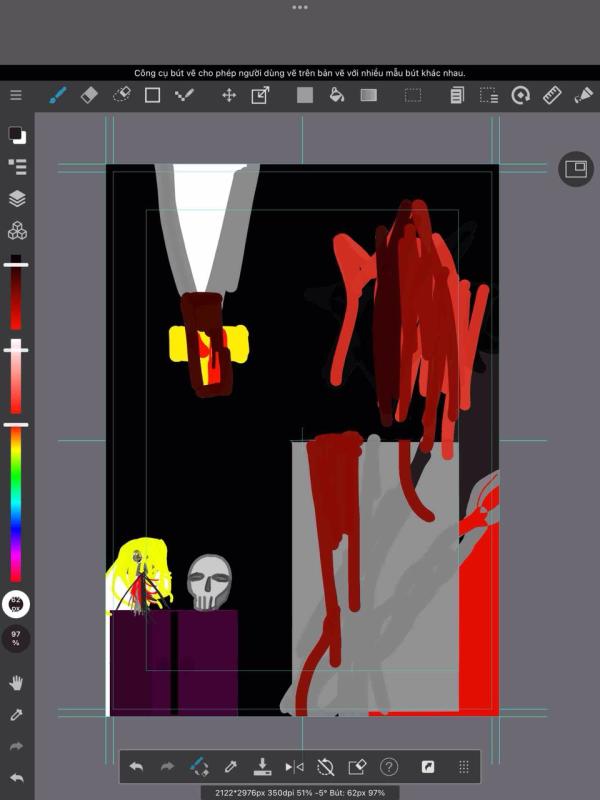This screenshot has height=800, width=600.
Task: Activate the Move tool
Action: point(228,95)
